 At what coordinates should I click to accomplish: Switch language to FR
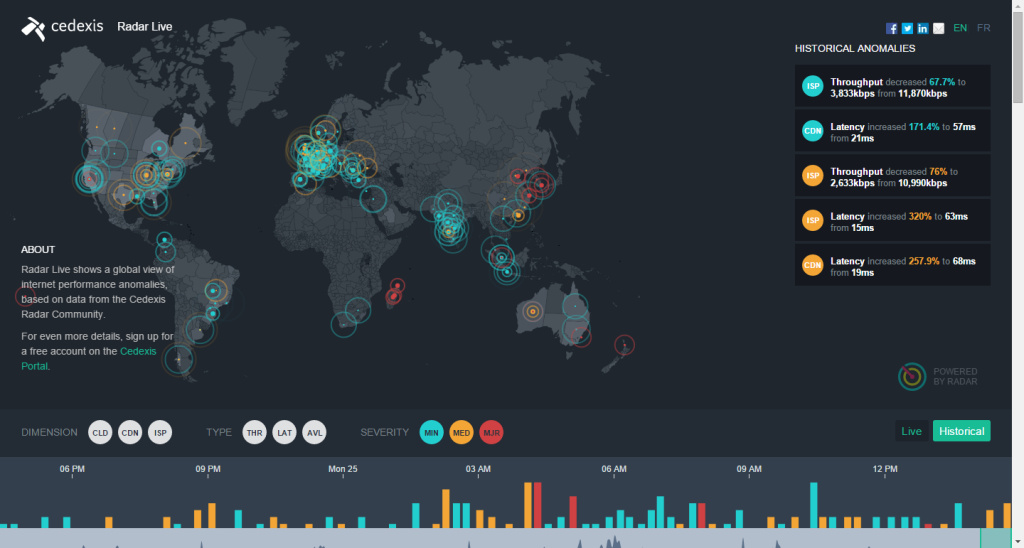(984, 28)
